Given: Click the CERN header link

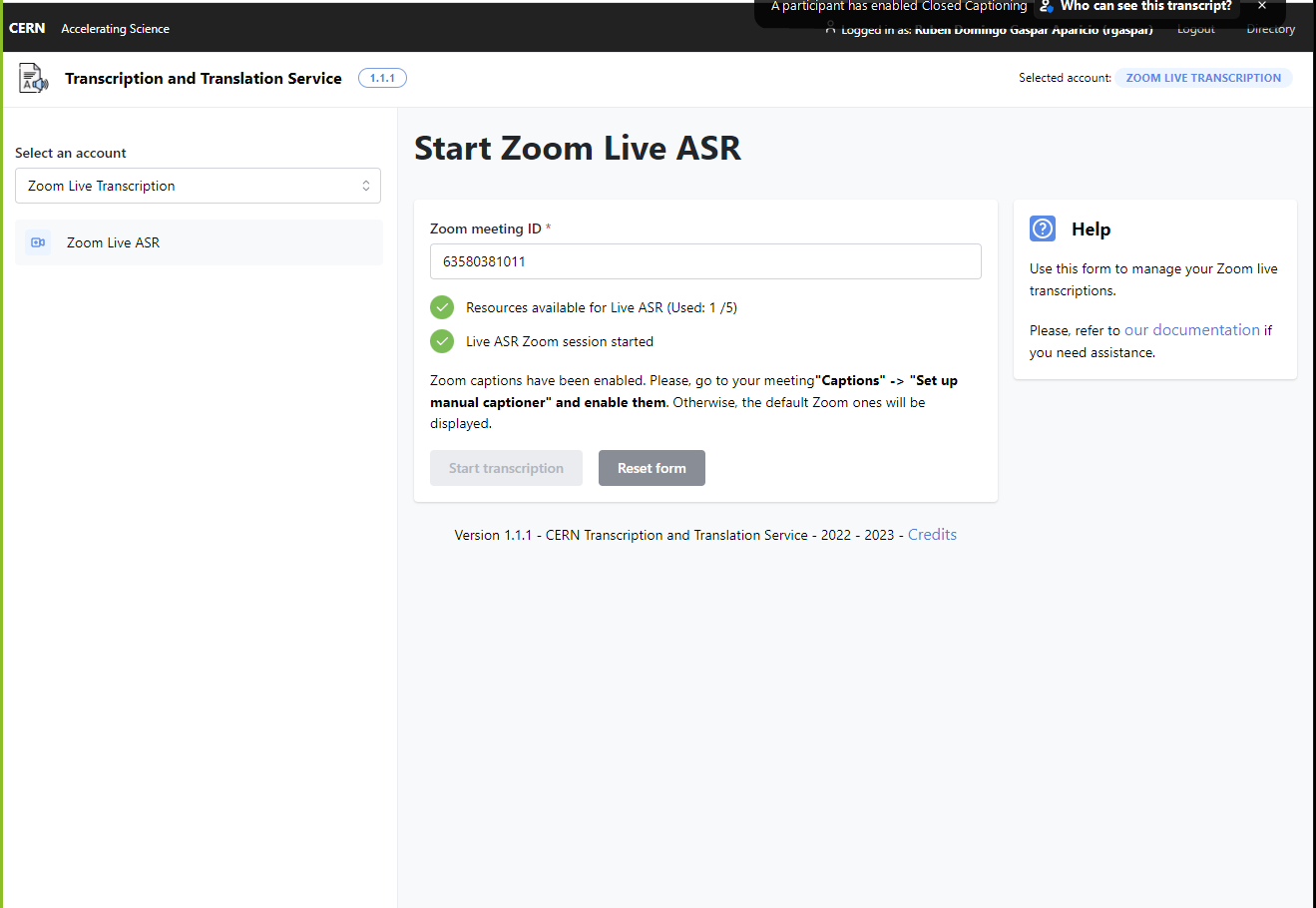Looking at the screenshot, I should 27,28.
